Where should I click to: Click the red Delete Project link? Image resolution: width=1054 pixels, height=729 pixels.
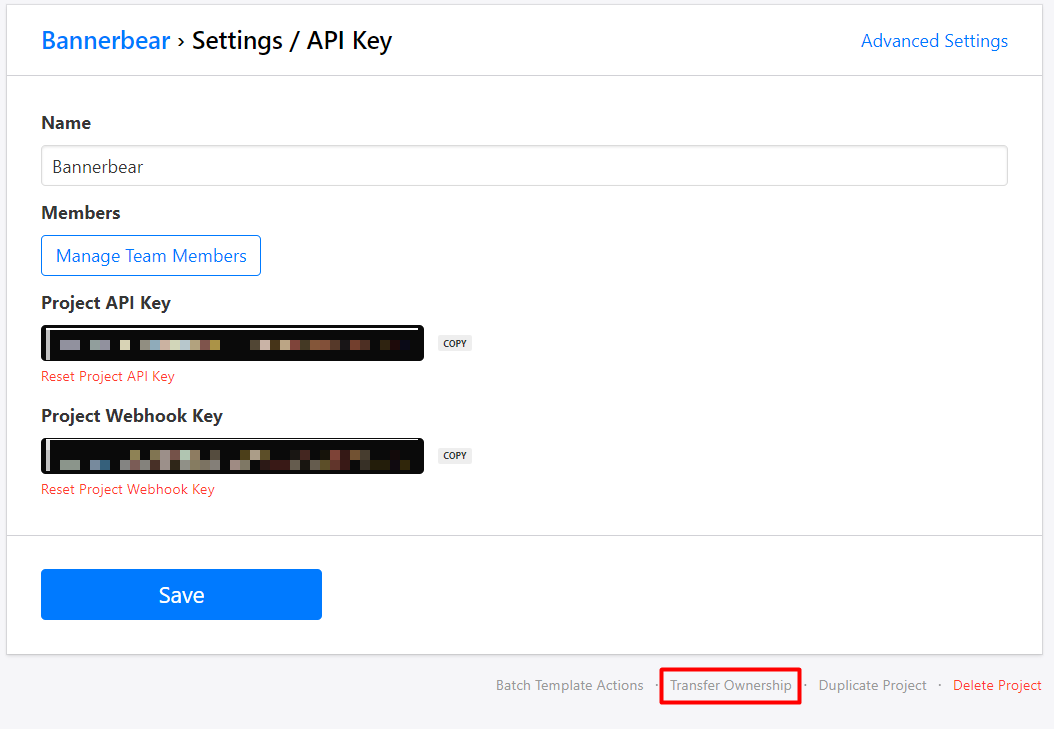pos(997,686)
